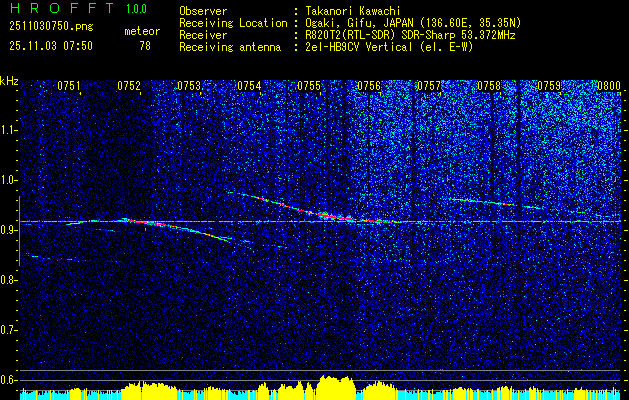Click the 0751 time marker

[69, 86]
